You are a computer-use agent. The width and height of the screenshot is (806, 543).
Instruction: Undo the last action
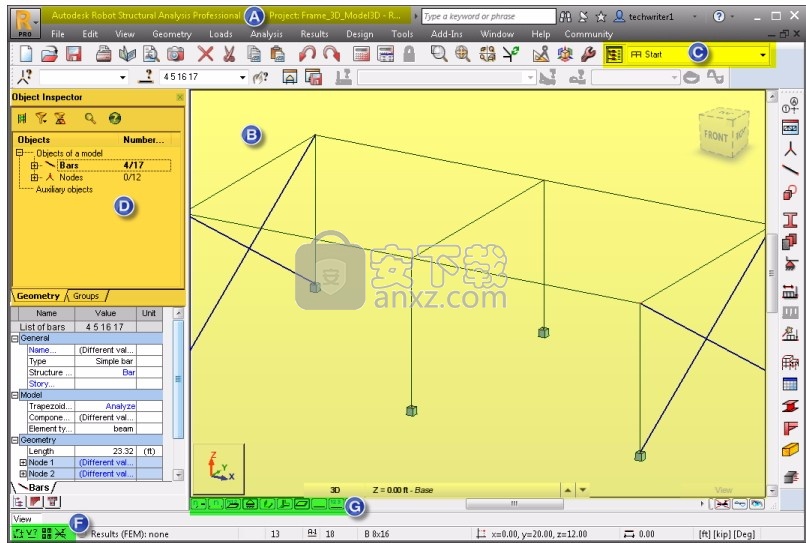(307, 53)
